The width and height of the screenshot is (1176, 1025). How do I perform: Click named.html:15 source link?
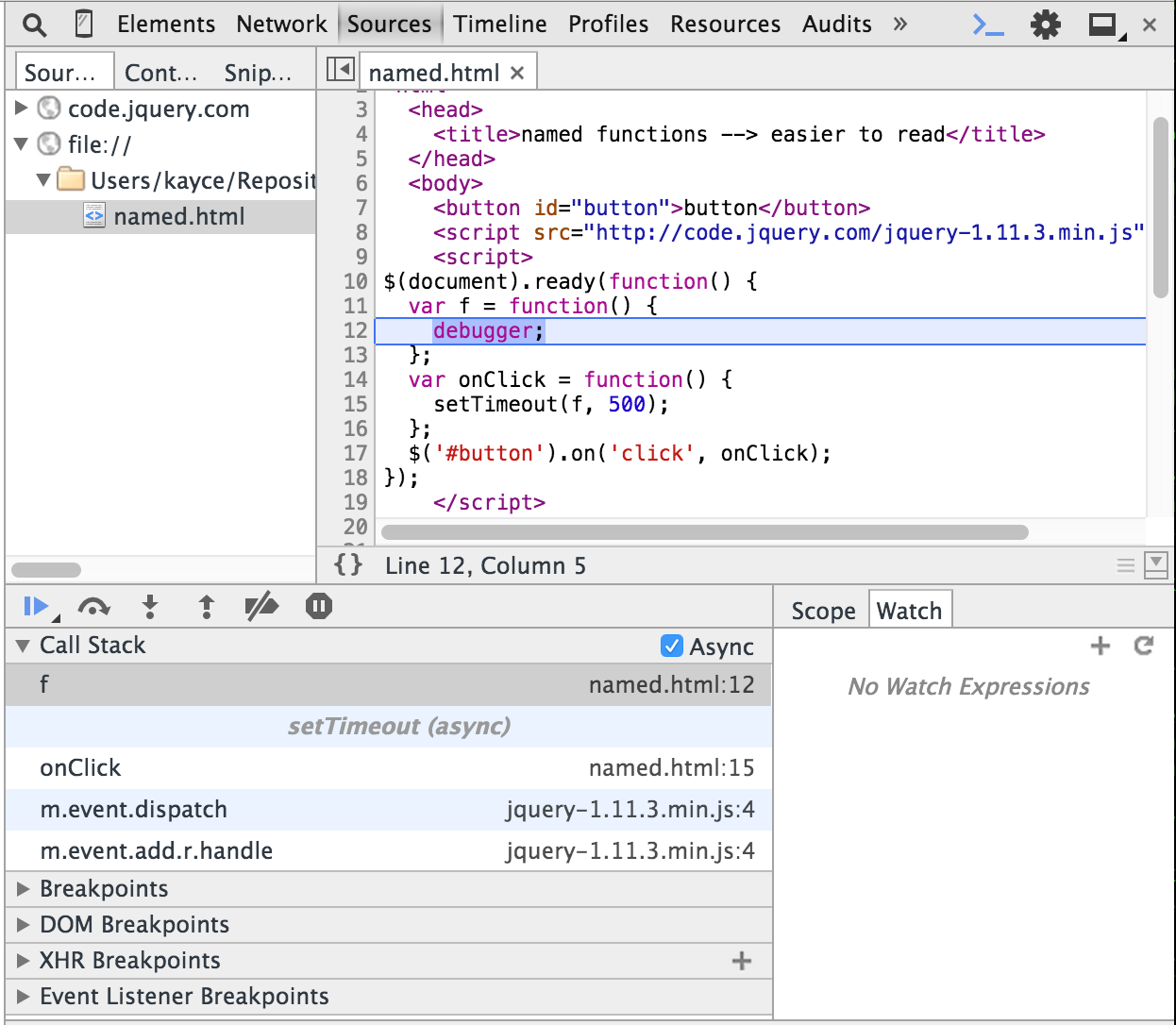coord(672,768)
